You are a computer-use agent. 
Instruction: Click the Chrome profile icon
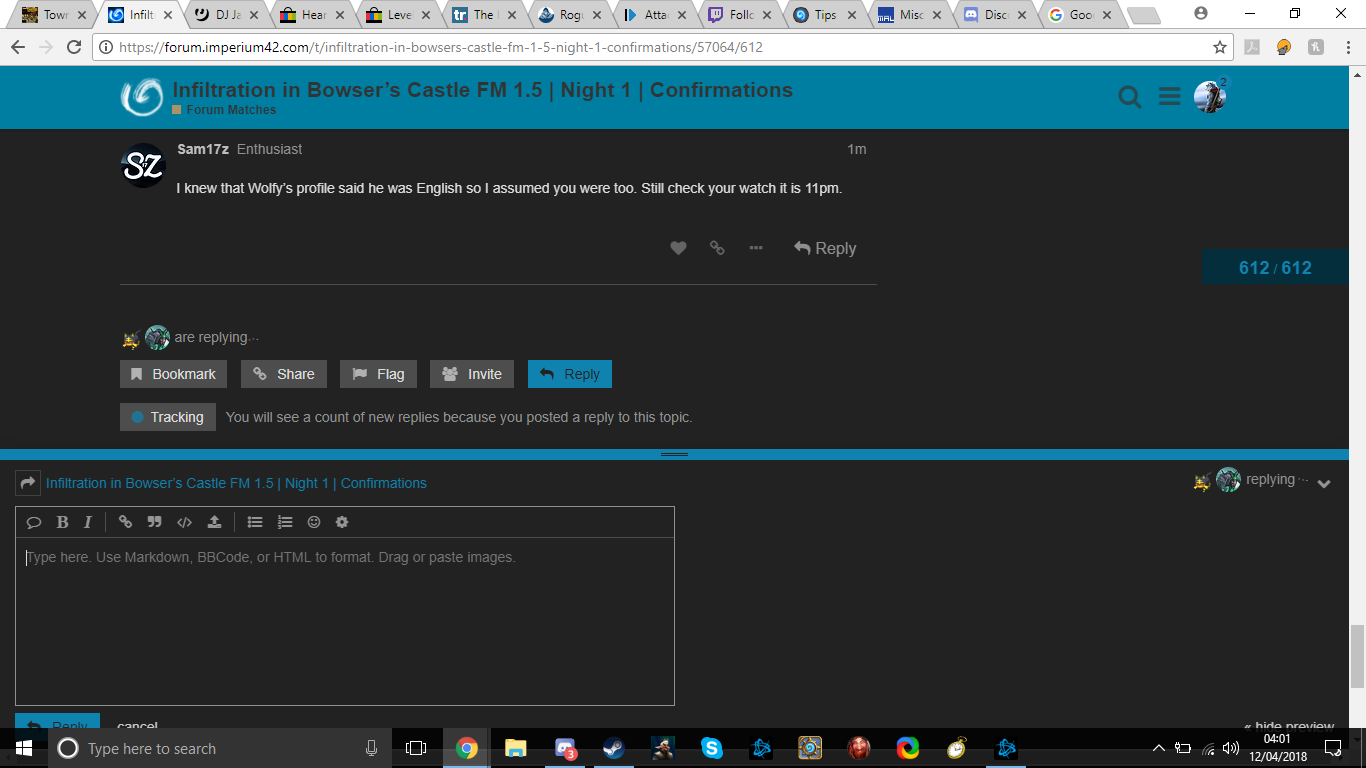tap(1201, 14)
